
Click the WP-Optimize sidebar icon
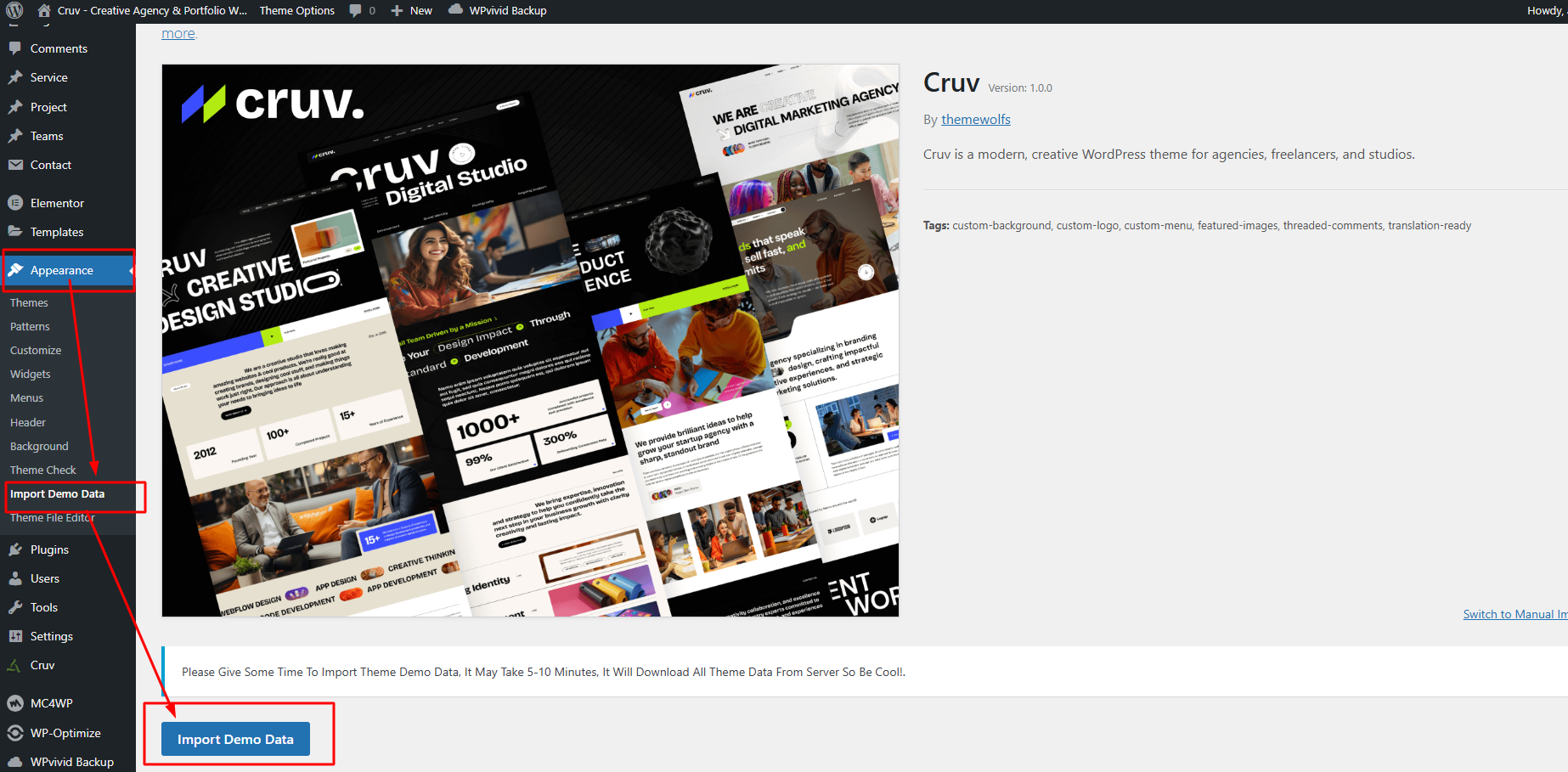click(15, 733)
